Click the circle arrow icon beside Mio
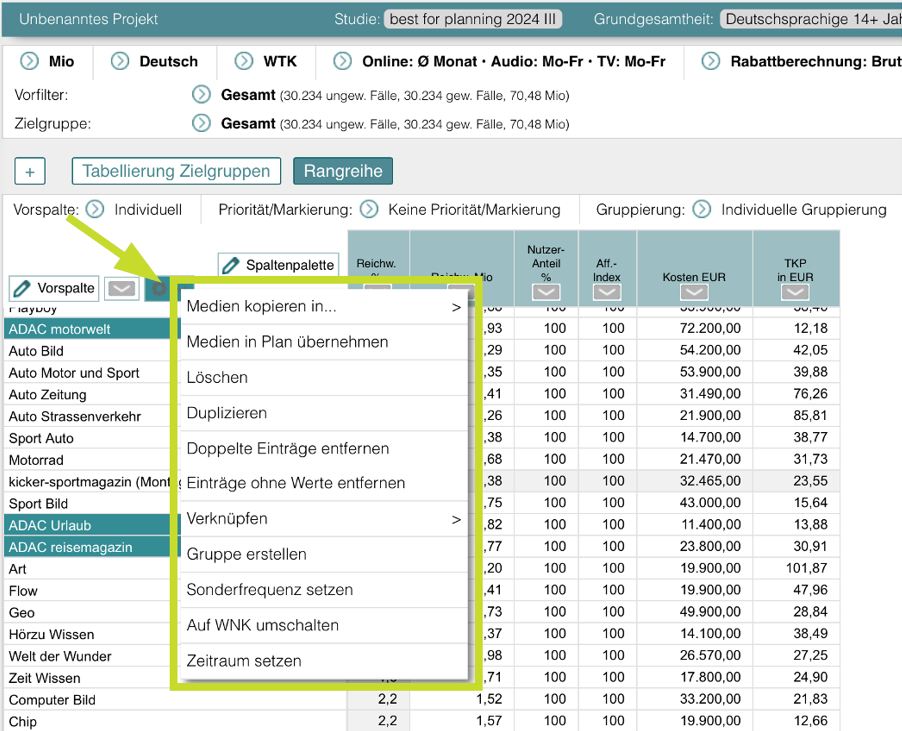 pyautogui.click(x=30, y=61)
